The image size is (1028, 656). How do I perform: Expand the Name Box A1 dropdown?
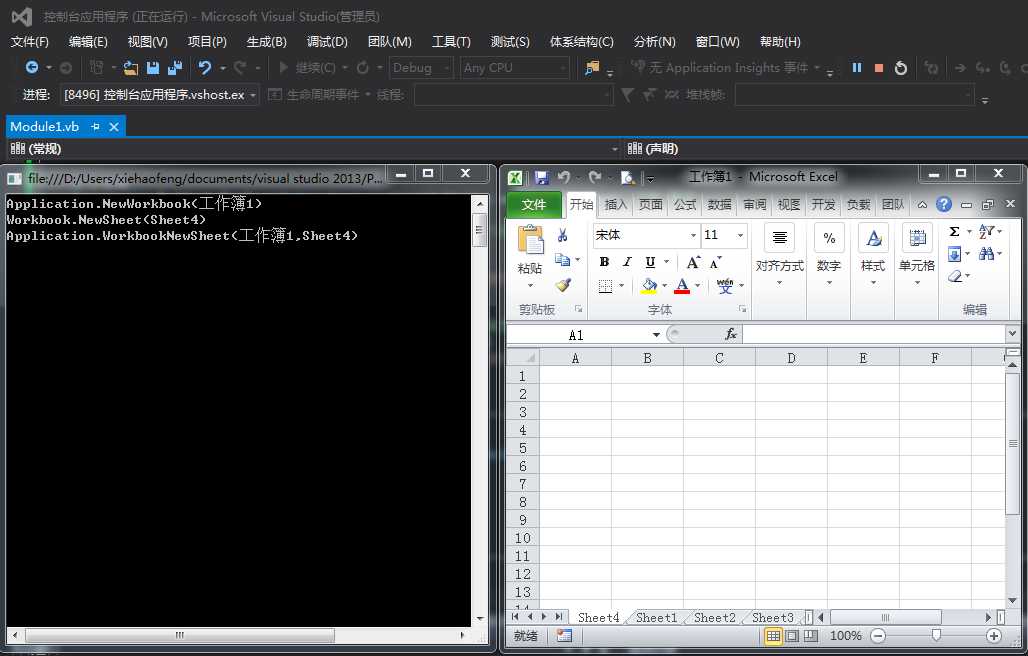point(656,335)
